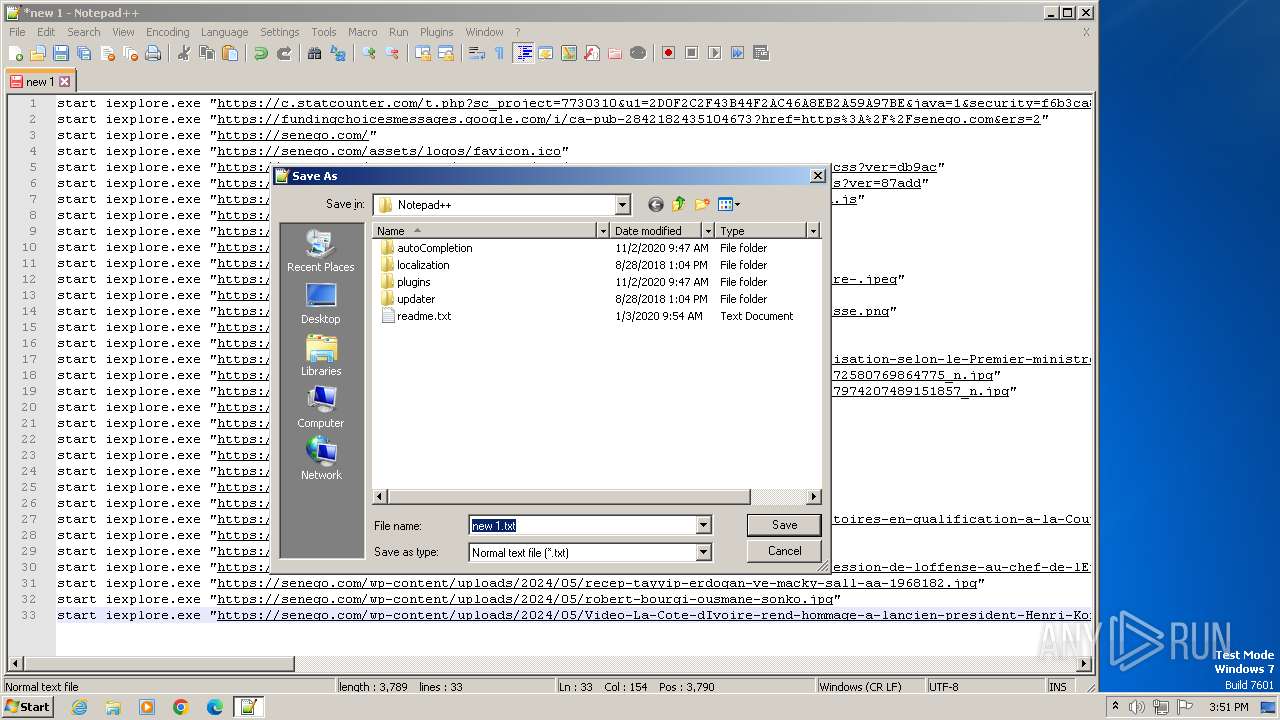Image resolution: width=1280 pixels, height=720 pixels.
Task: Expand the File name history dropdown
Action: click(x=703, y=525)
